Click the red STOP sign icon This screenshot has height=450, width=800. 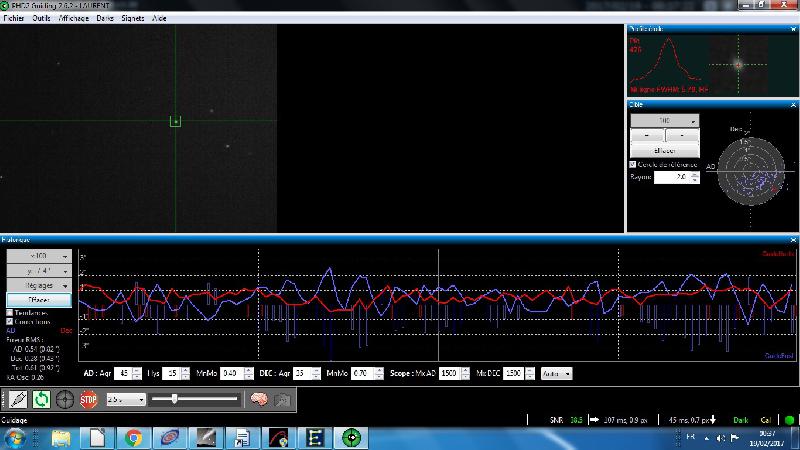point(88,399)
